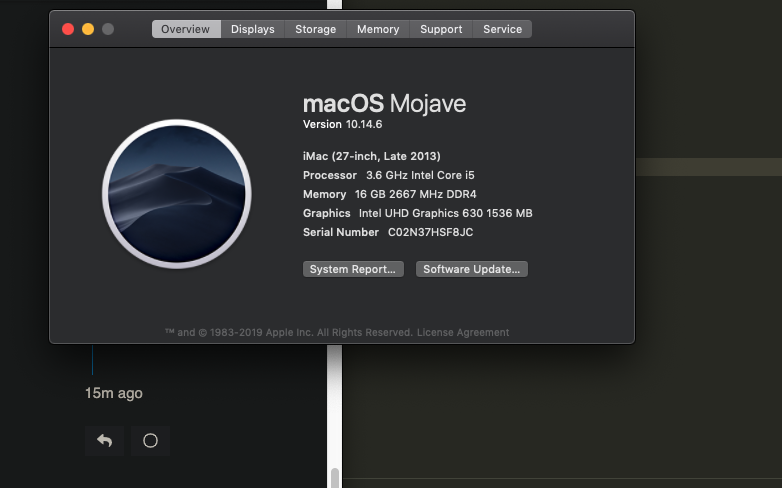Select the Memory tab
The height and width of the screenshot is (488, 782).
[x=378, y=29]
